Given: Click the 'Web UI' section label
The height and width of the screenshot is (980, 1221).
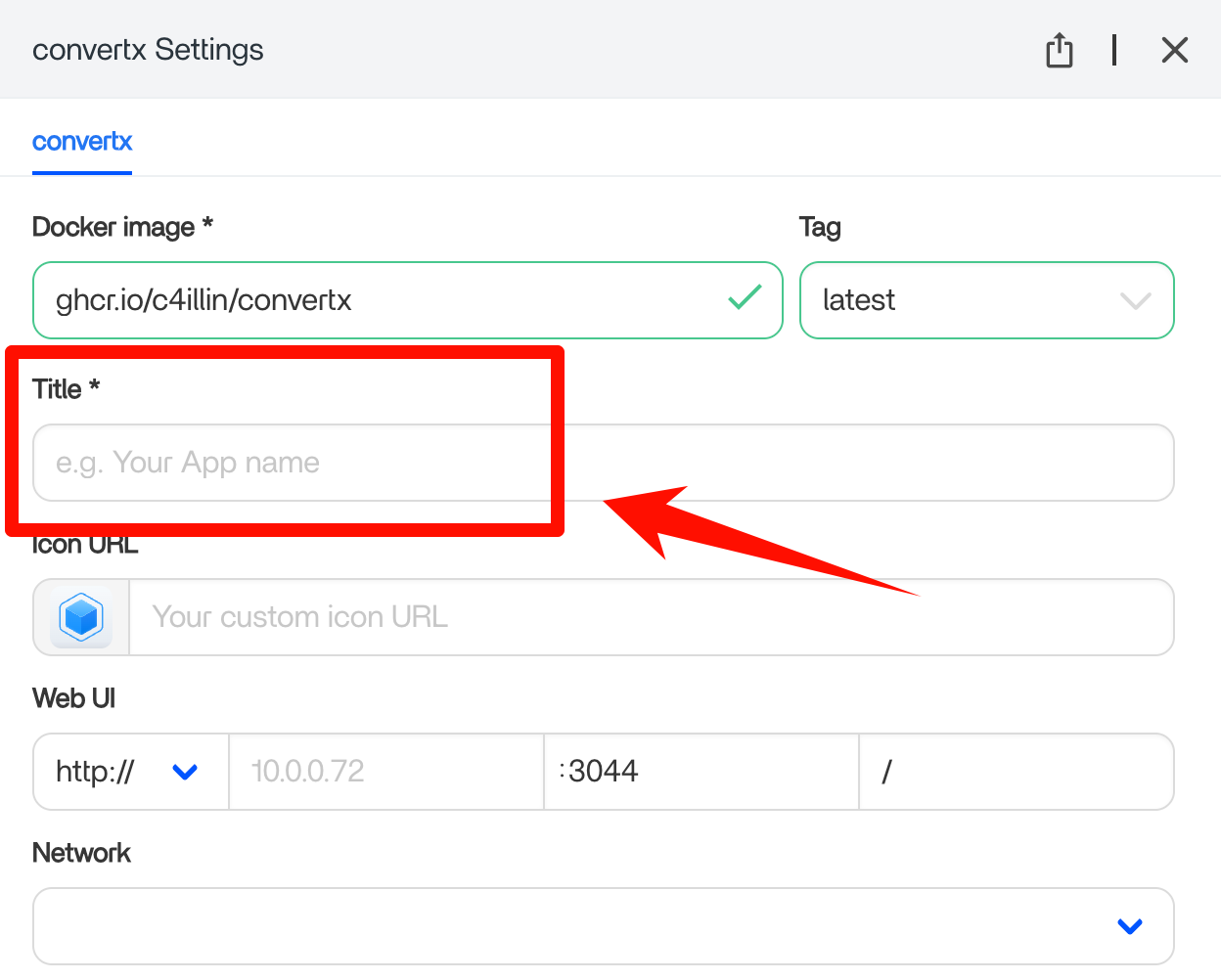Looking at the screenshot, I should point(73,698).
